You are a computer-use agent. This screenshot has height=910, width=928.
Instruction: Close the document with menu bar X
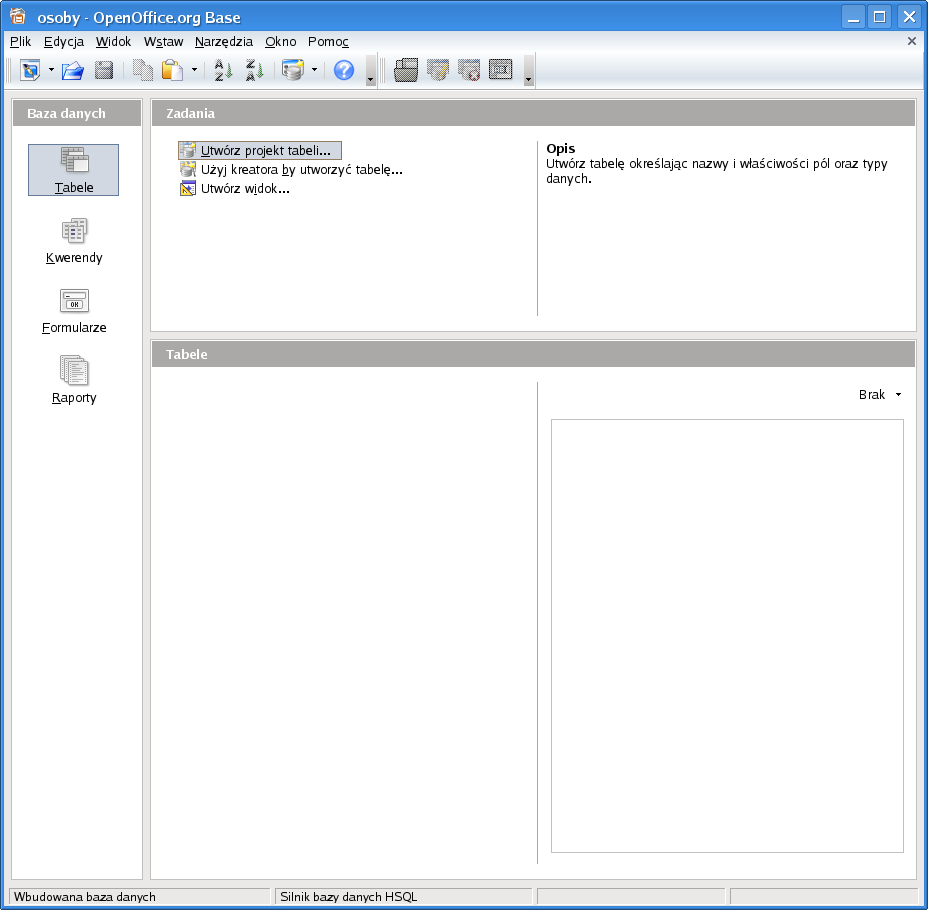click(911, 41)
